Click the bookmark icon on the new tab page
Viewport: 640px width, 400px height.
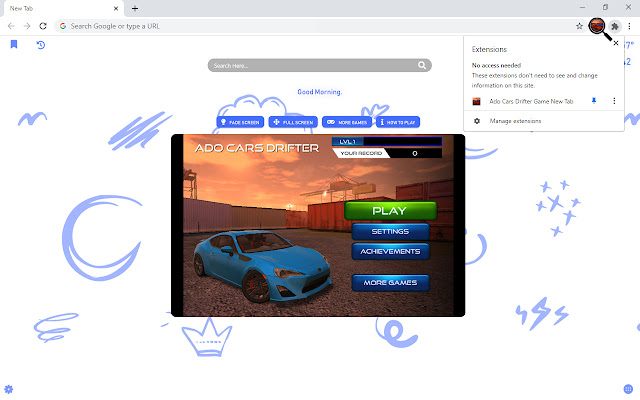coord(14,44)
